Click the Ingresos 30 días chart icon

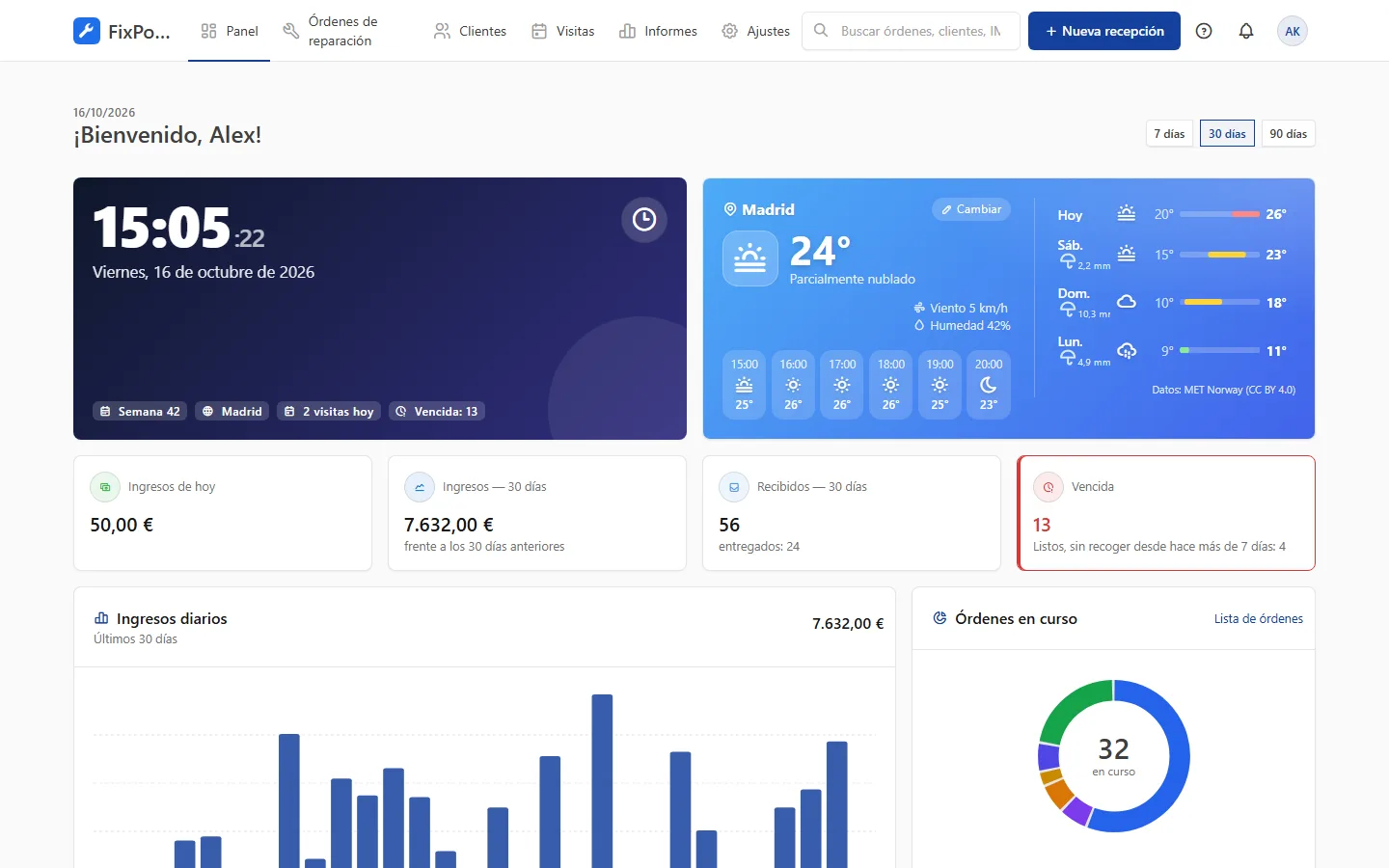pos(420,487)
